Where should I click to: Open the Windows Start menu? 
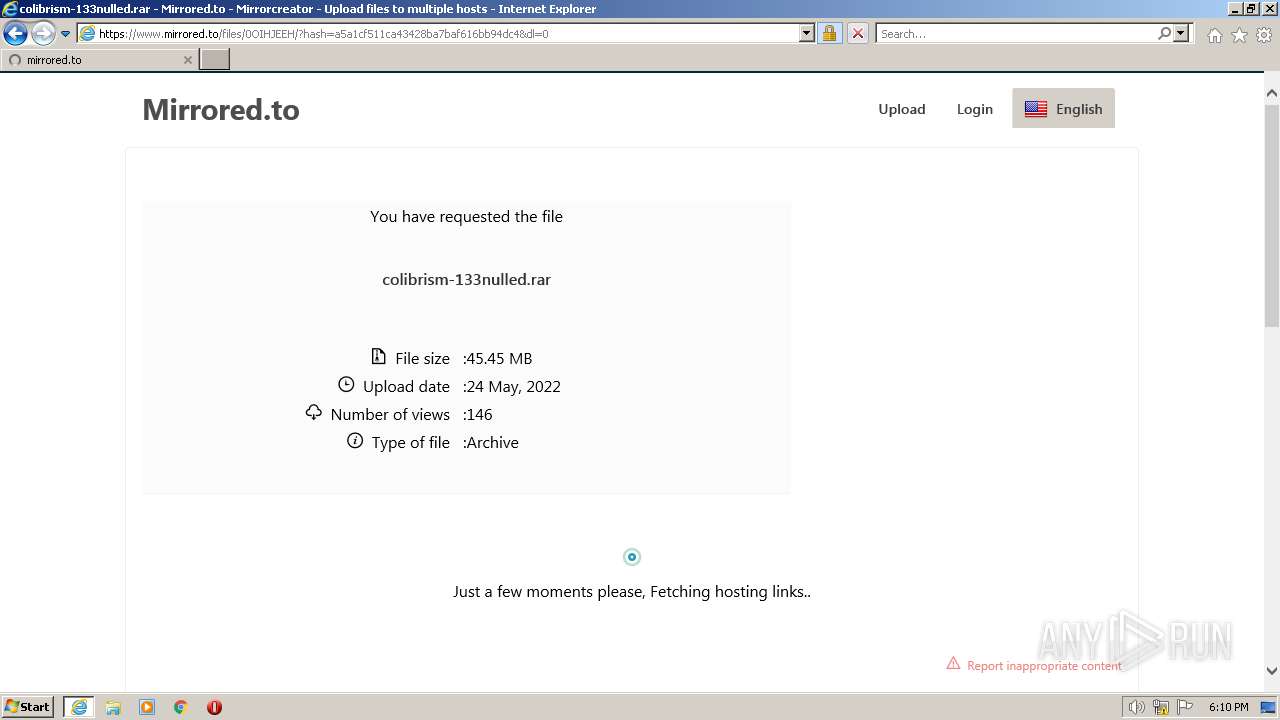(28, 707)
